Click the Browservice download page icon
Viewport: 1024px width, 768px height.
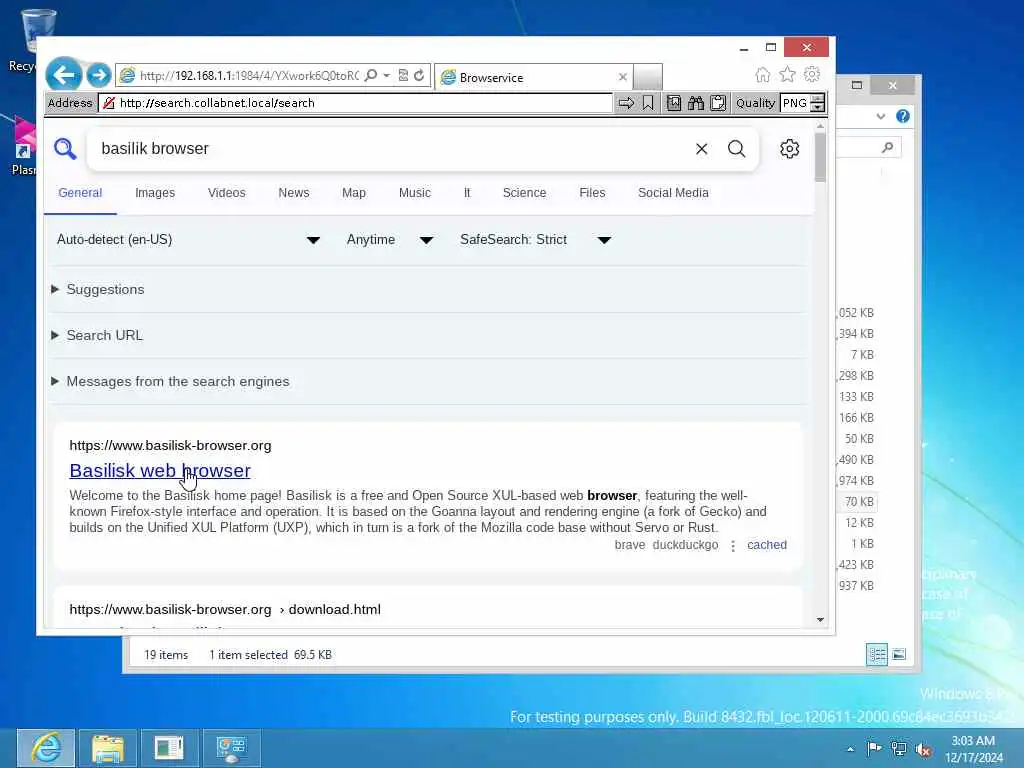(674, 103)
